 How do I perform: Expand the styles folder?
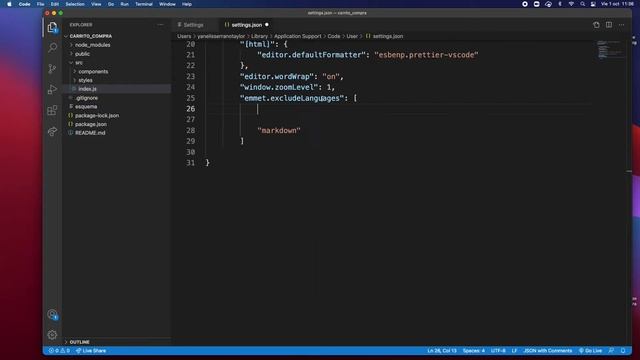(x=85, y=80)
